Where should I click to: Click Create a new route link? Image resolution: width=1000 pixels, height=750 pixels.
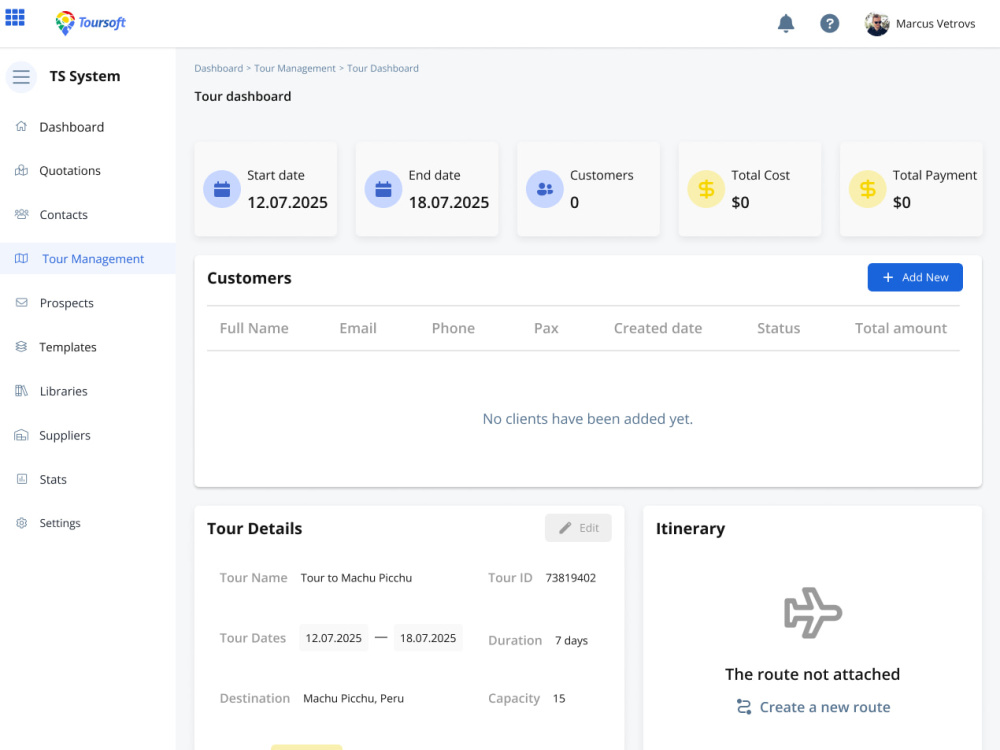point(813,707)
